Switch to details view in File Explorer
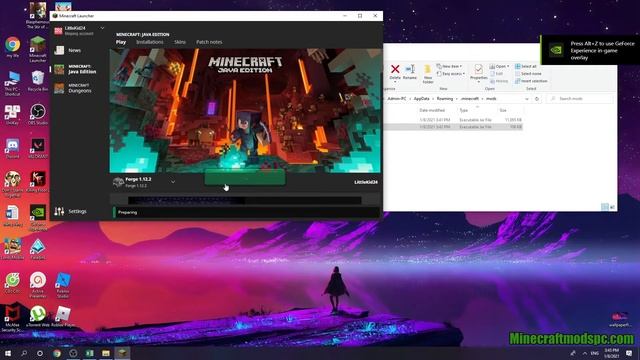The width and height of the screenshot is (640, 360). point(605,207)
